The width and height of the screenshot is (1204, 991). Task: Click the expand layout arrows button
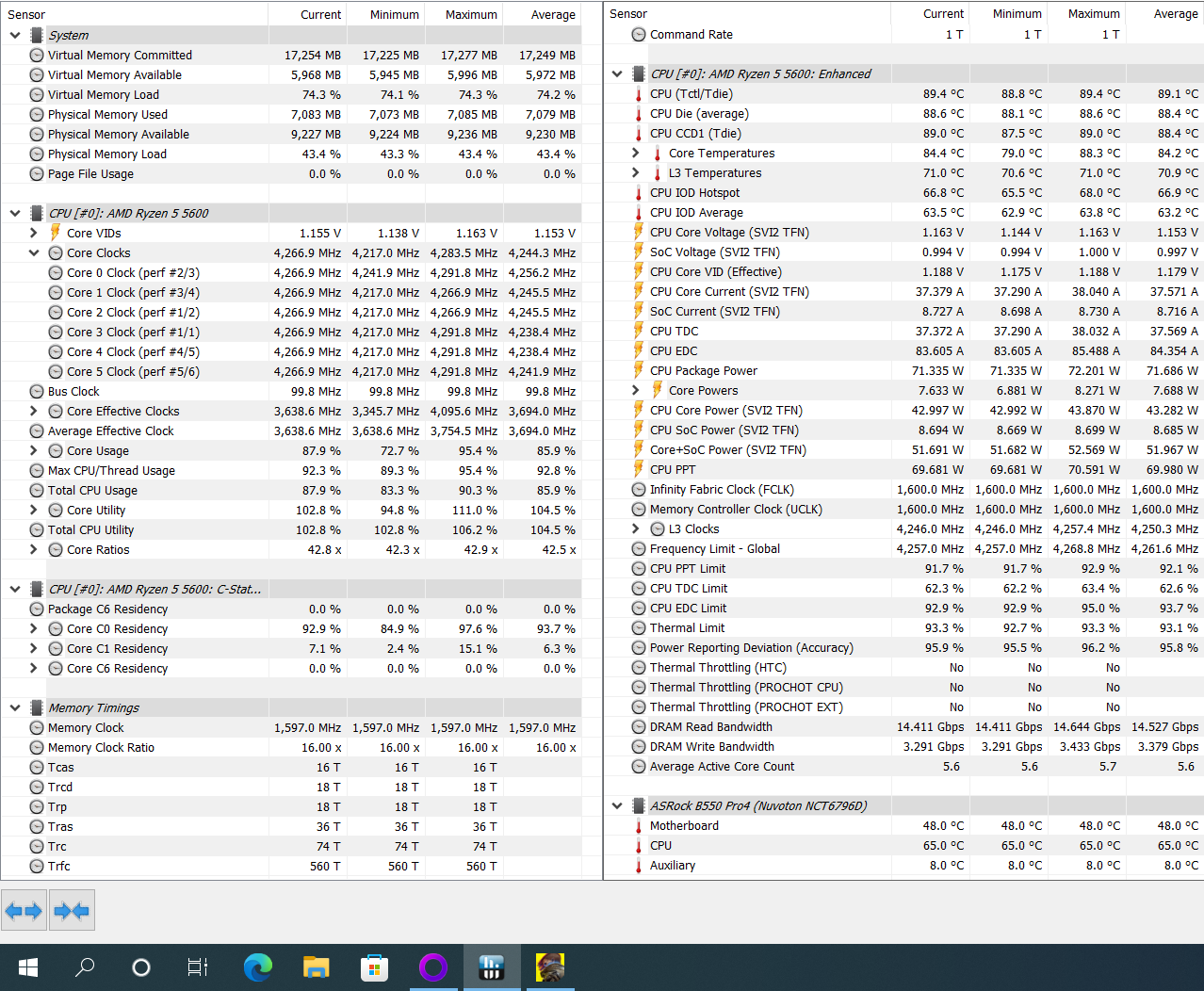tap(24, 911)
